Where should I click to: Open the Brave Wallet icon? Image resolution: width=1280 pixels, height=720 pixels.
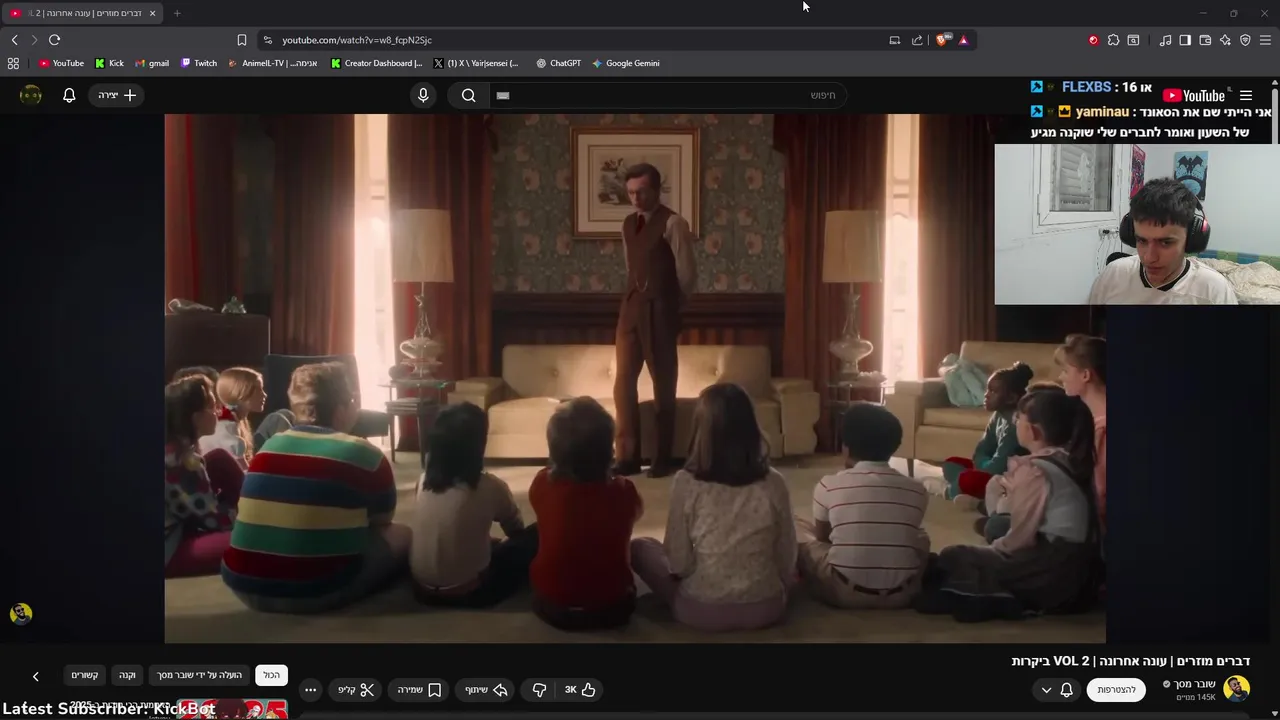point(1205,40)
